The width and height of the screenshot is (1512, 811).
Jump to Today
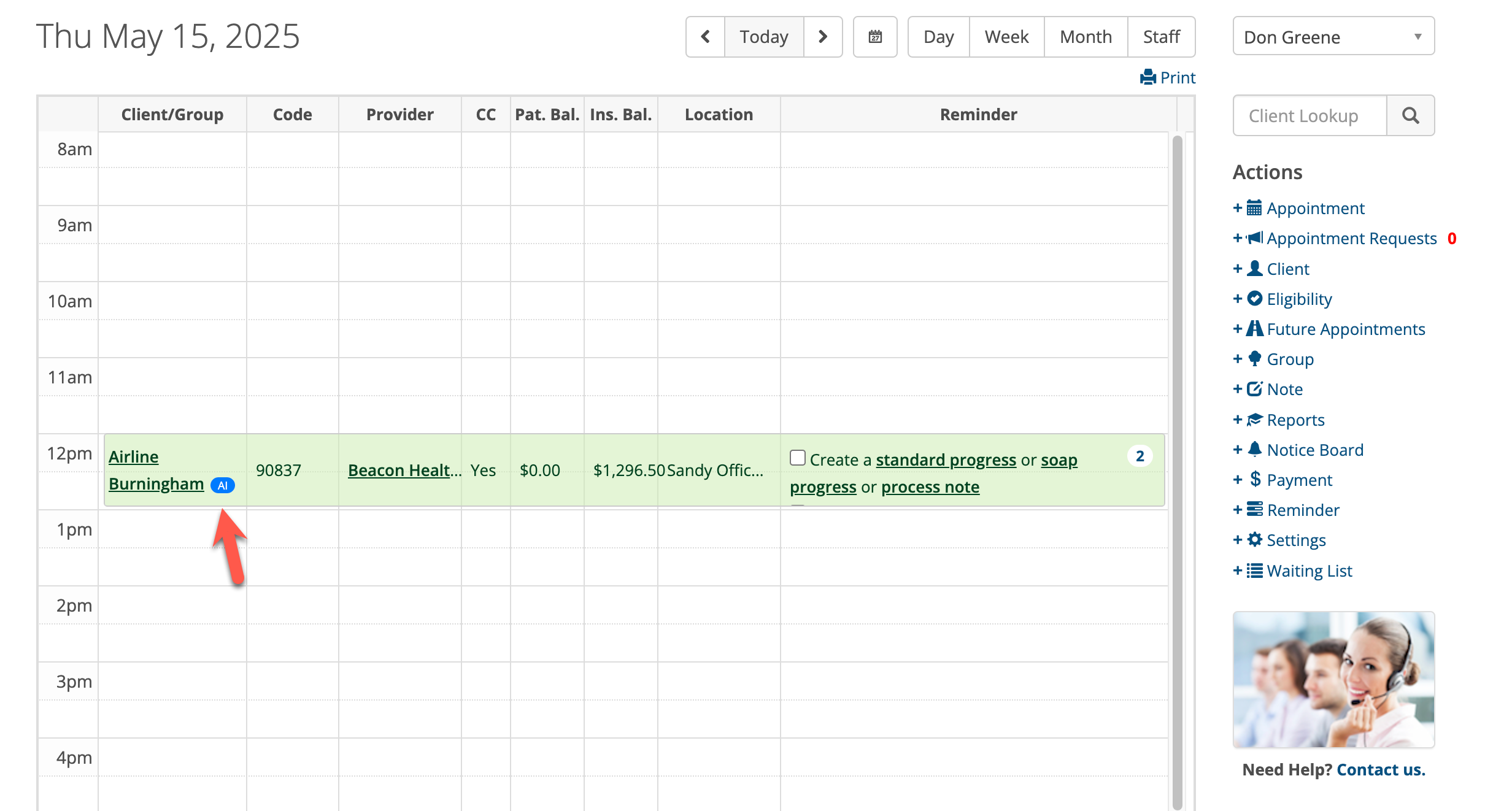click(x=764, y=37)
